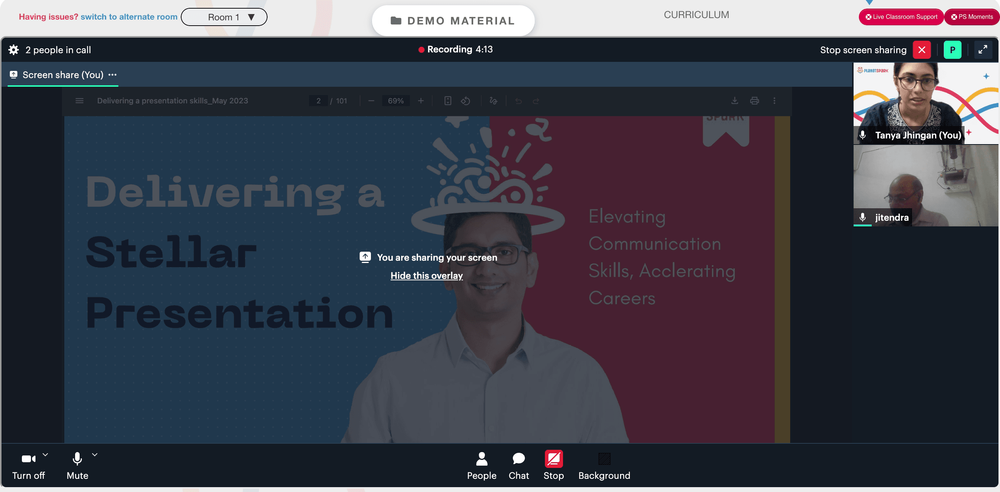The width and height of the screenshot is (1000, 492).
Task: Click microphone icon on jitendra's tile
Action: coord(862,218)
